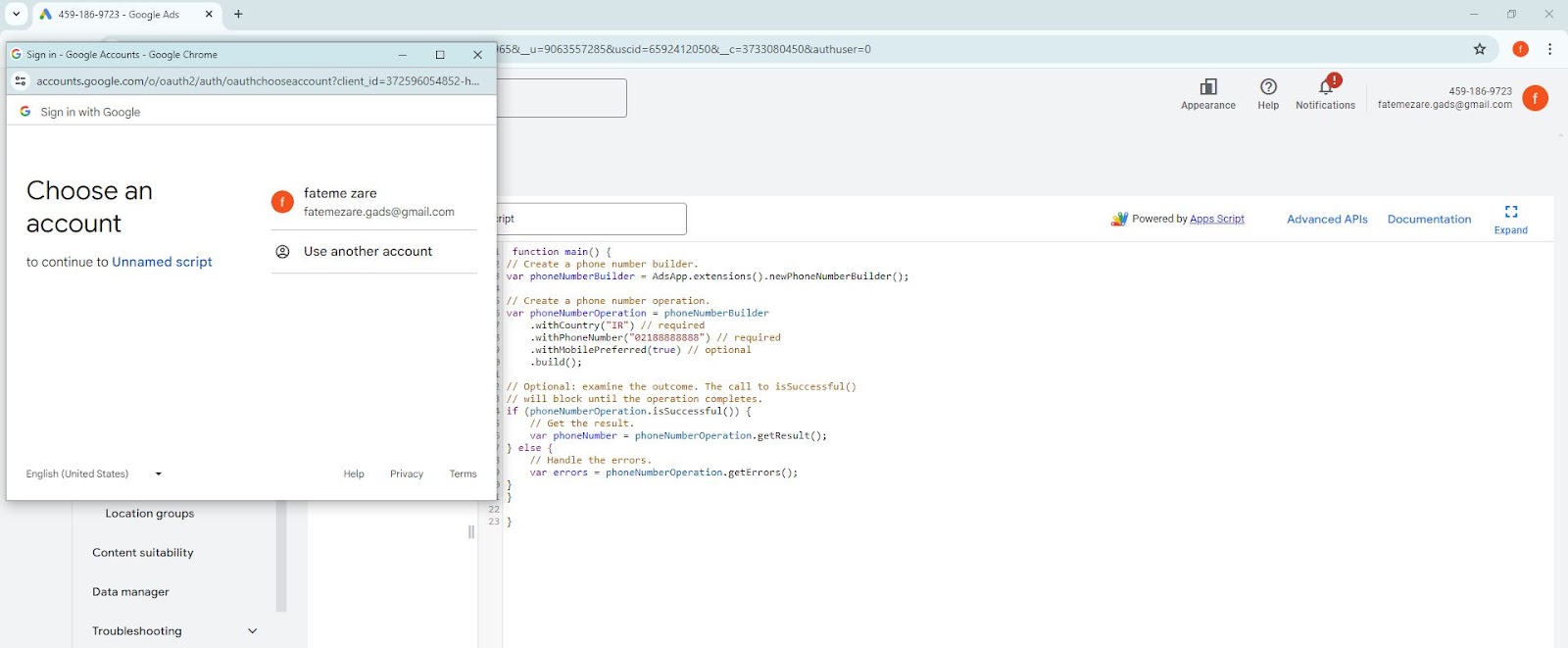The width and height of the screenshot is (1568, 648).
Task: Click the 'function main() {' code line
Action: coord(562,252)
